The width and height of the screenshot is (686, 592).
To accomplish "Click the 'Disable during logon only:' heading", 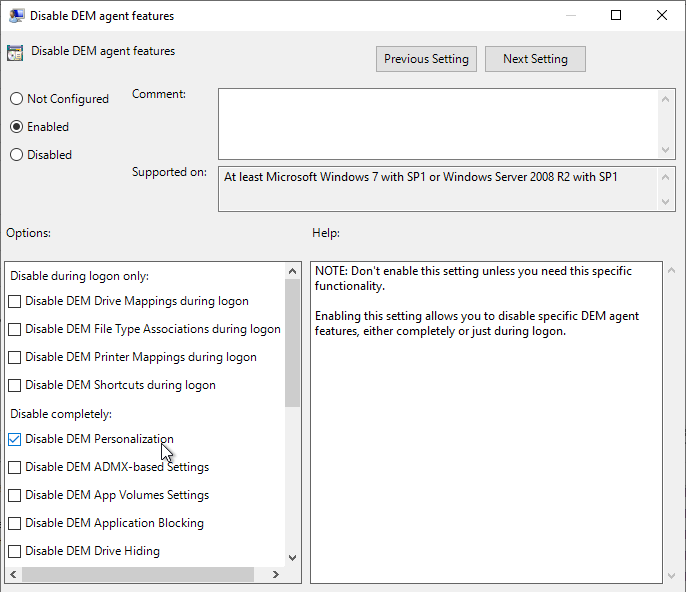I will point(80,276).
